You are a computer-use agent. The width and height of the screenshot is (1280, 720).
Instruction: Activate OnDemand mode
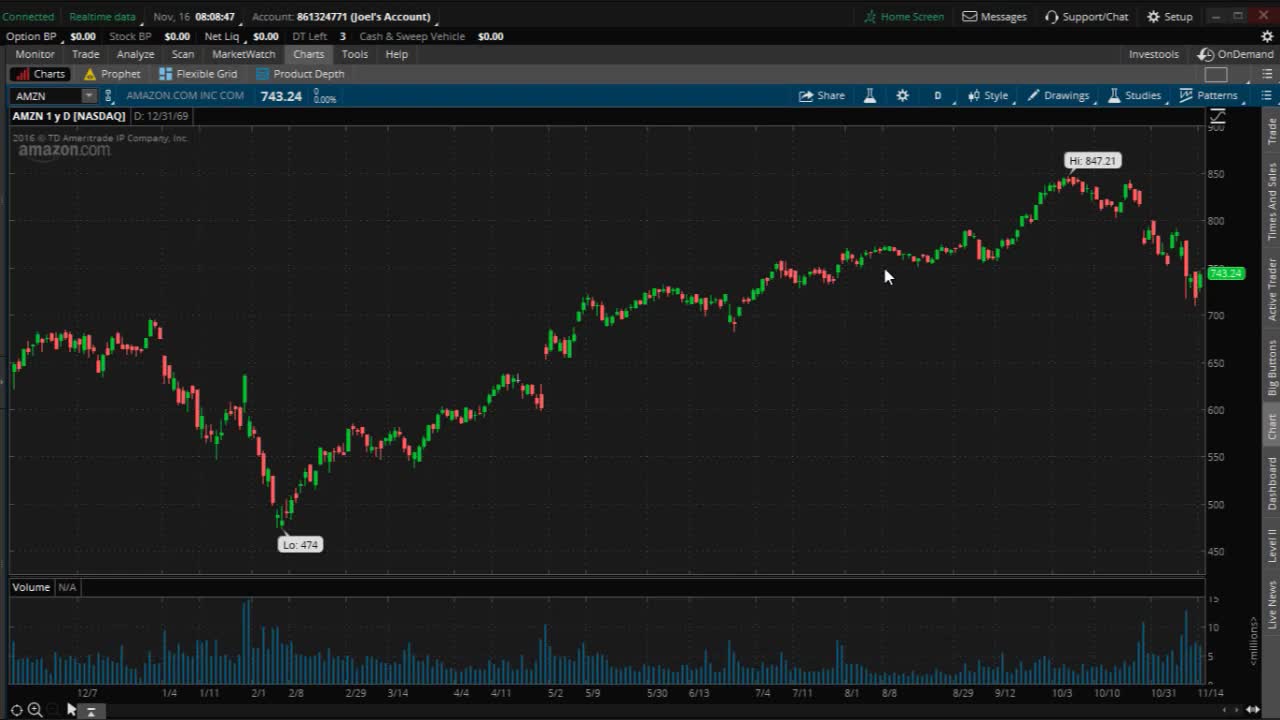tap(1236, 54)
